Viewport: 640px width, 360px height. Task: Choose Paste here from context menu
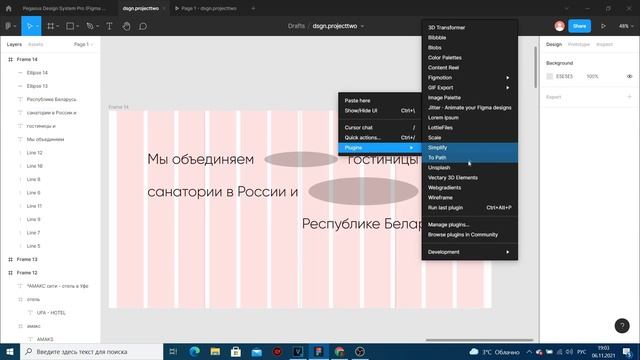380,100
